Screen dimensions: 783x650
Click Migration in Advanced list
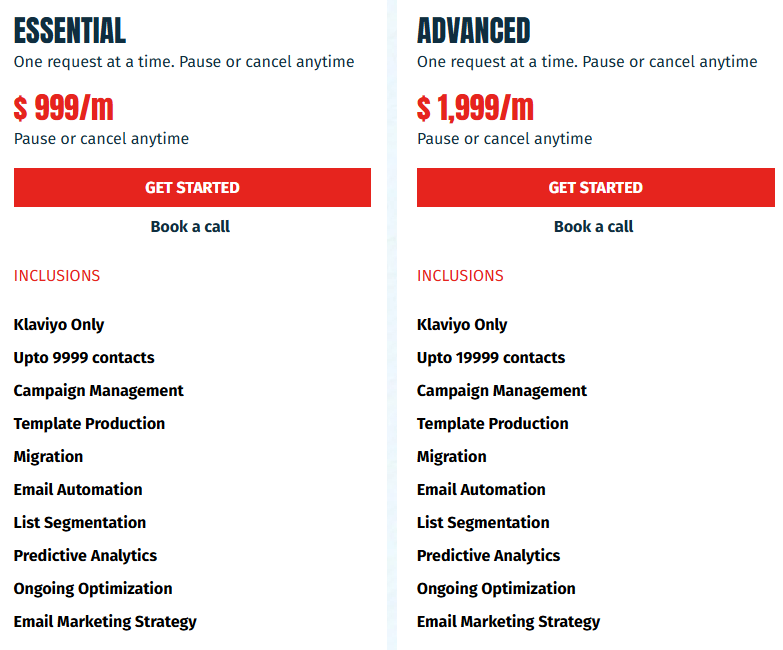click(451, 456)
